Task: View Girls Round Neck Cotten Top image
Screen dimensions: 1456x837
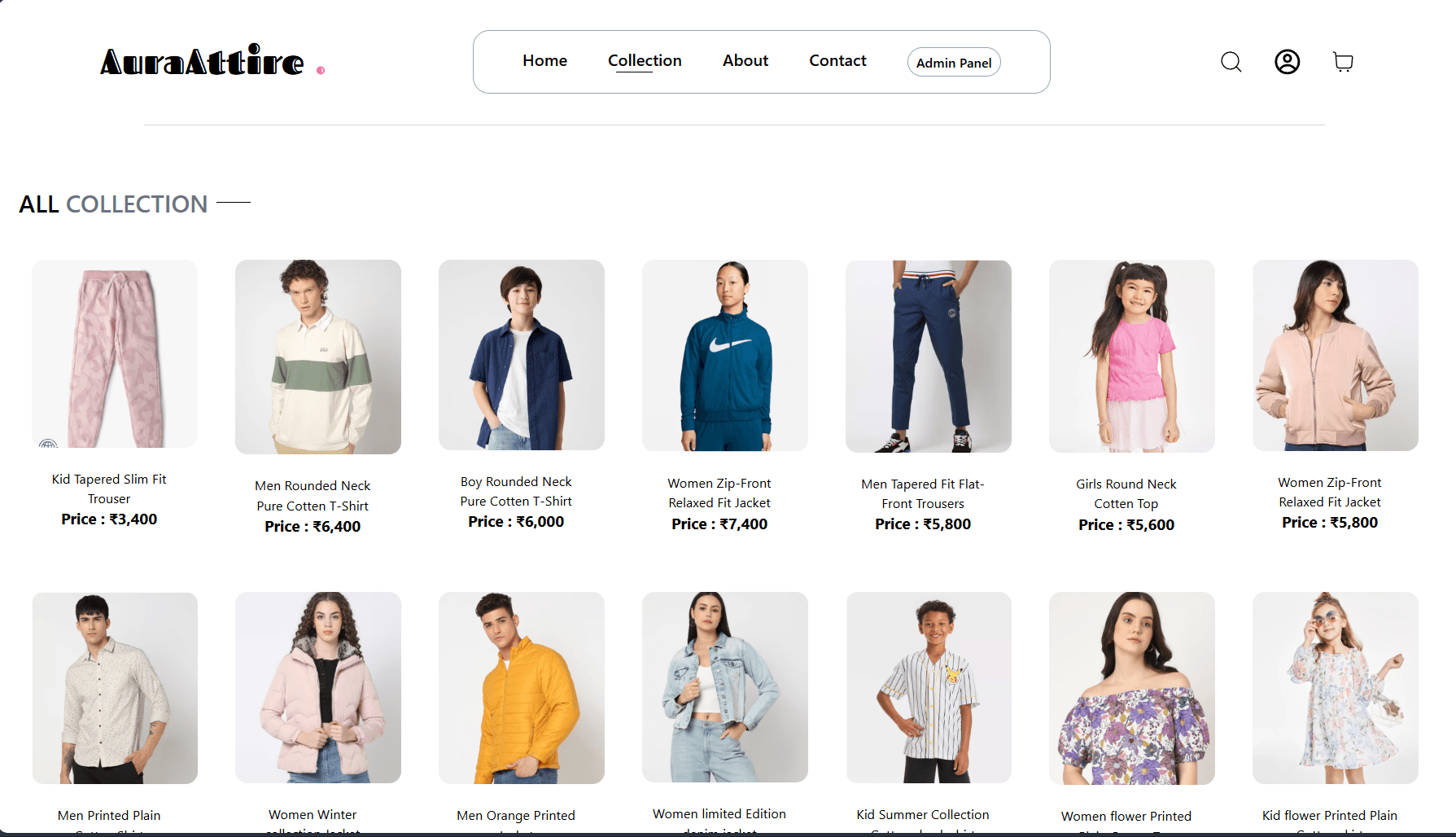Action: 1132,357
